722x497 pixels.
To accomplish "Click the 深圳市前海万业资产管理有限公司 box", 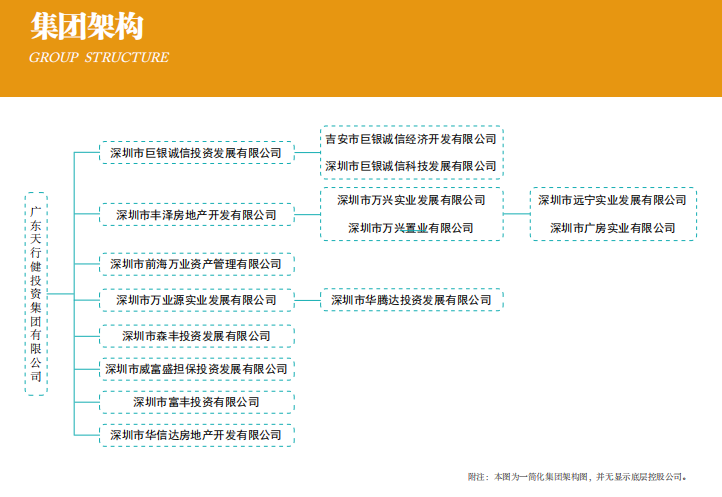I will 196,265.
